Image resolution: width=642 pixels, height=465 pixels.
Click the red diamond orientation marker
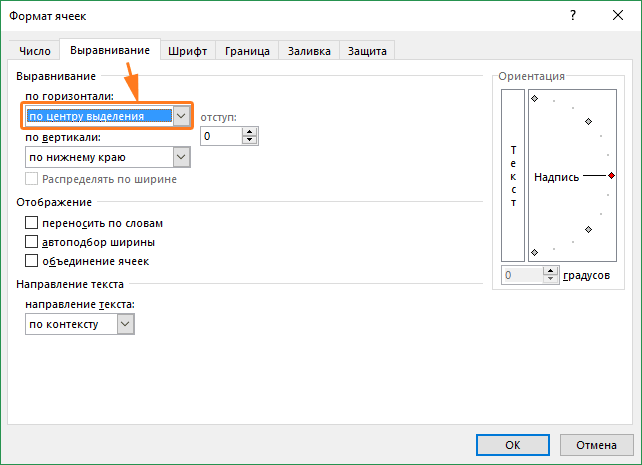coord(611,176)
